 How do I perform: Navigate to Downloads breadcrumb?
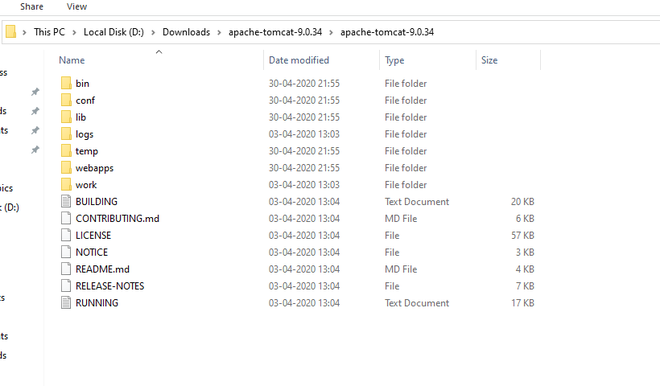click(186, 32)
